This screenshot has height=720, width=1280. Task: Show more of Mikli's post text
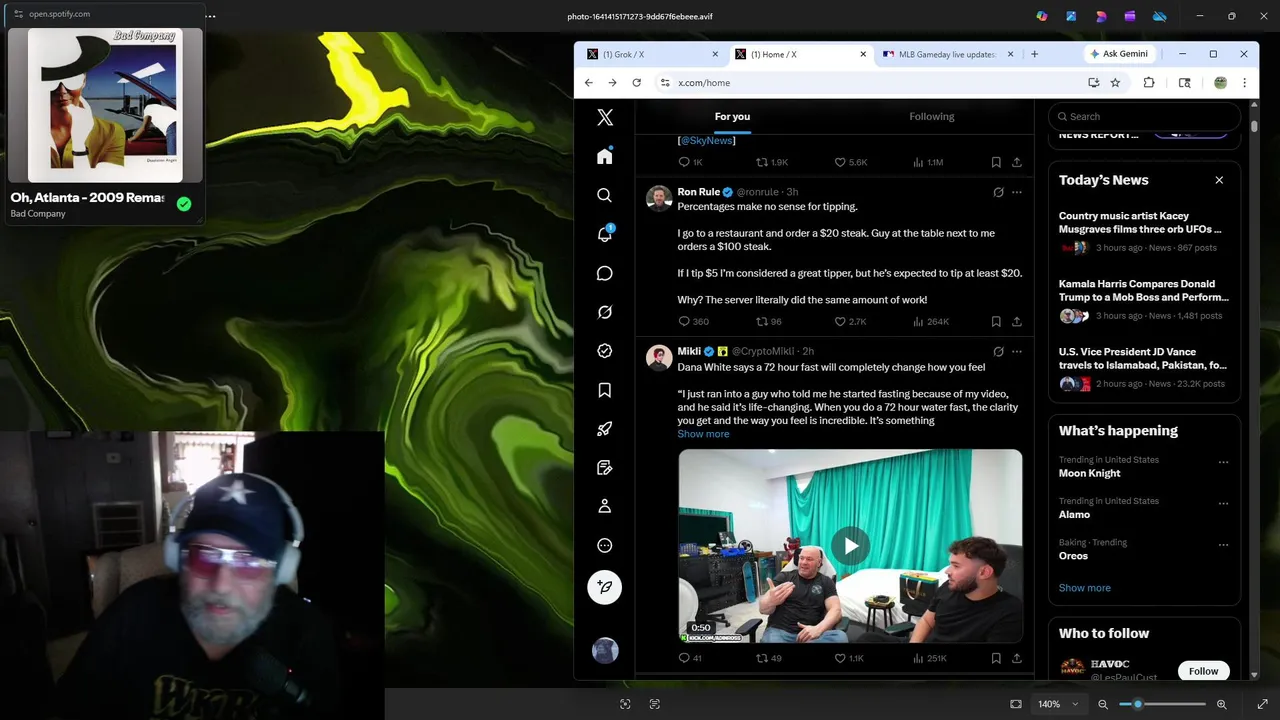pyautogui.click(x=703, y=434)
